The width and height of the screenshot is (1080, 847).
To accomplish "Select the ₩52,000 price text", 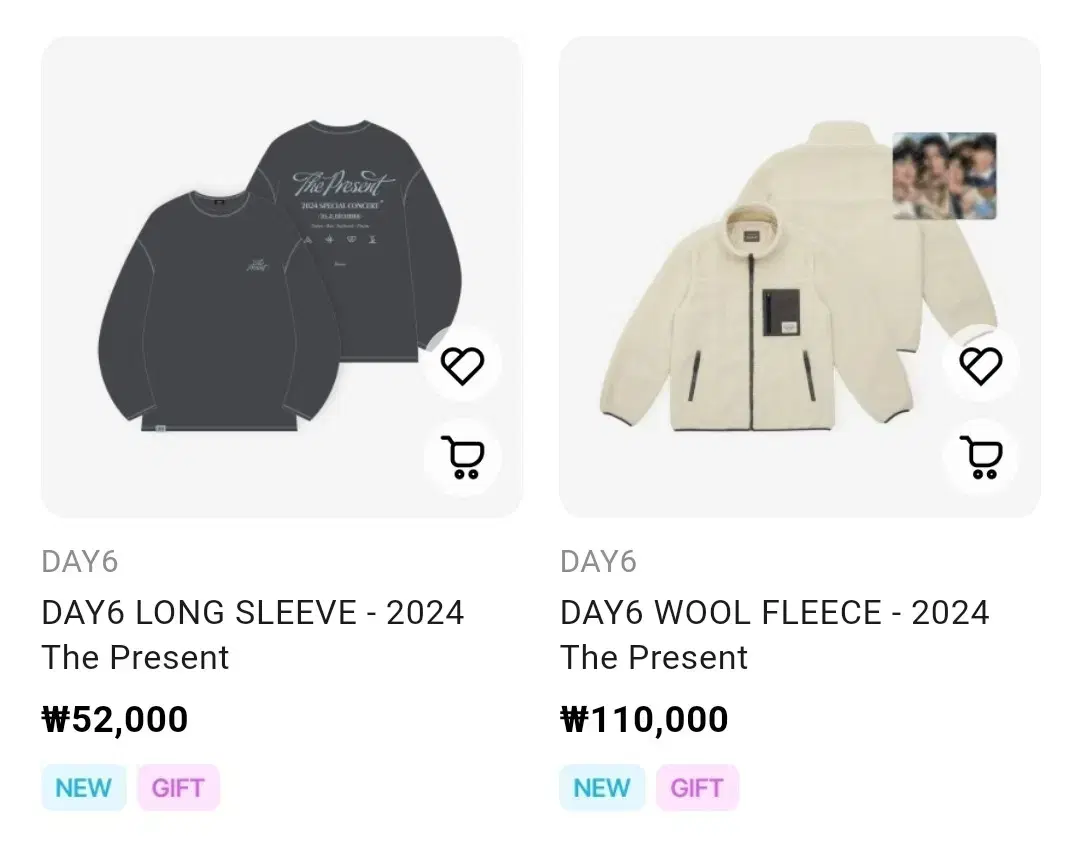I will click(115, 720).
